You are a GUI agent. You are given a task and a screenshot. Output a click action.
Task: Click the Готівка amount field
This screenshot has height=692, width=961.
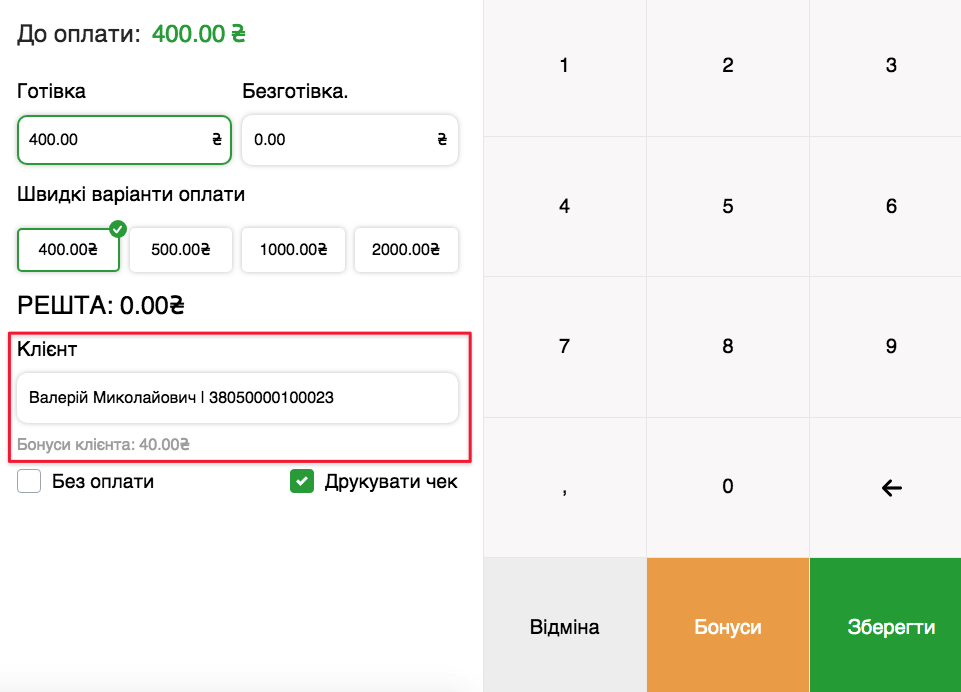tap(124, 140)
